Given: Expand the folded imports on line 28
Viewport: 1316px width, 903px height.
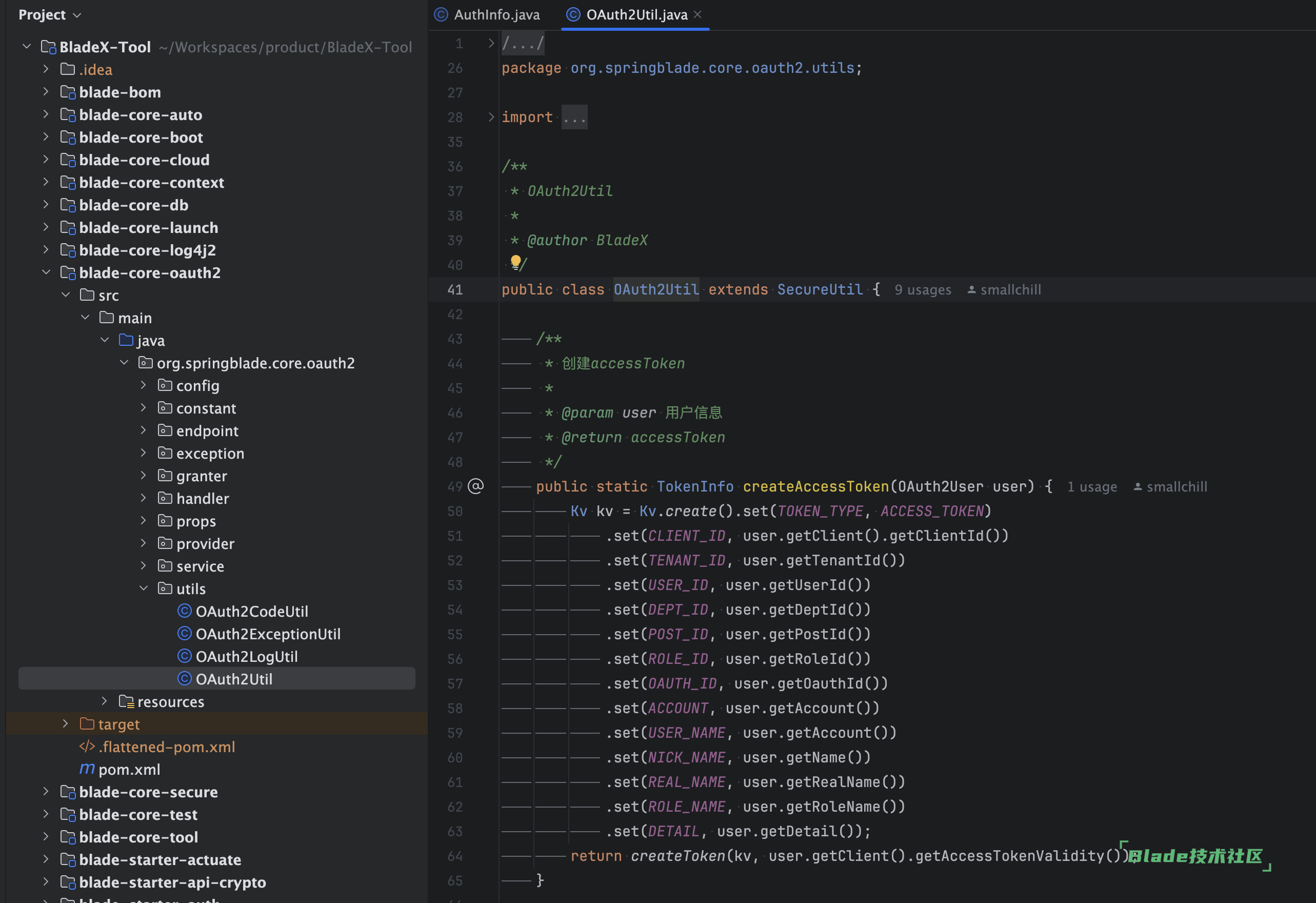Looking at the screenshot, I should tap(491, 117).
